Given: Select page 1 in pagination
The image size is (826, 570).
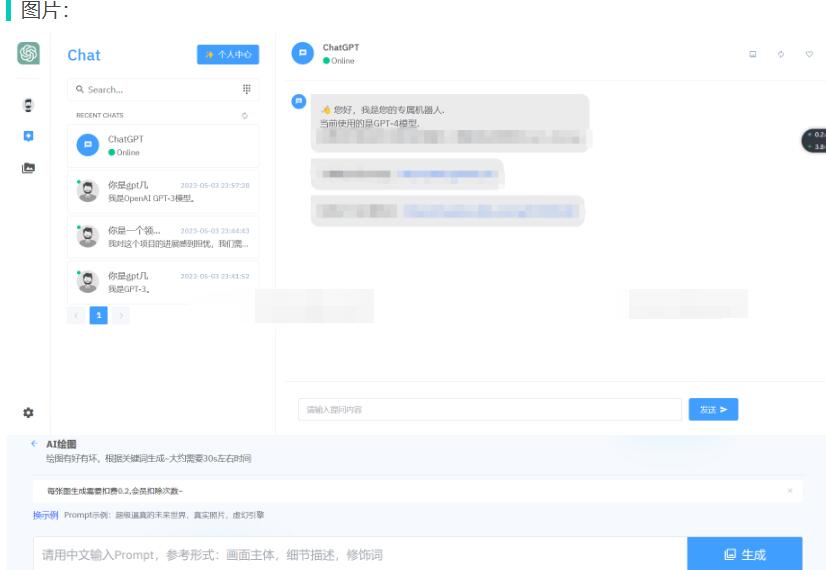Looking at the screenshot, I should click(99, 316).
